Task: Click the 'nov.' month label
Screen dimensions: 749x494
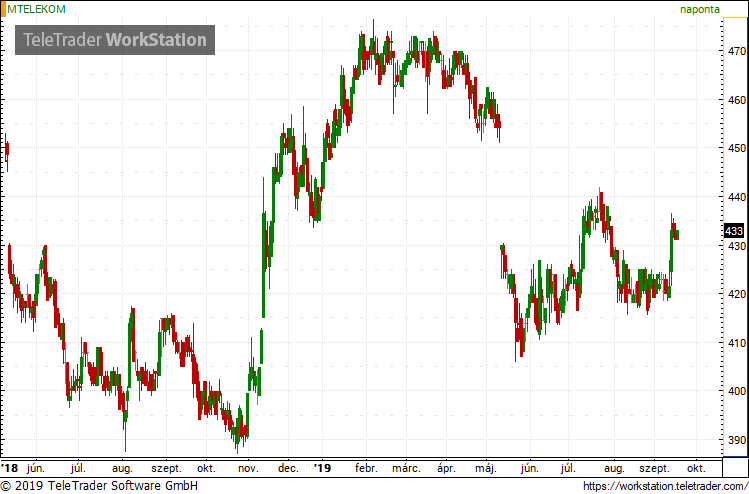Action: click(248, 468)
